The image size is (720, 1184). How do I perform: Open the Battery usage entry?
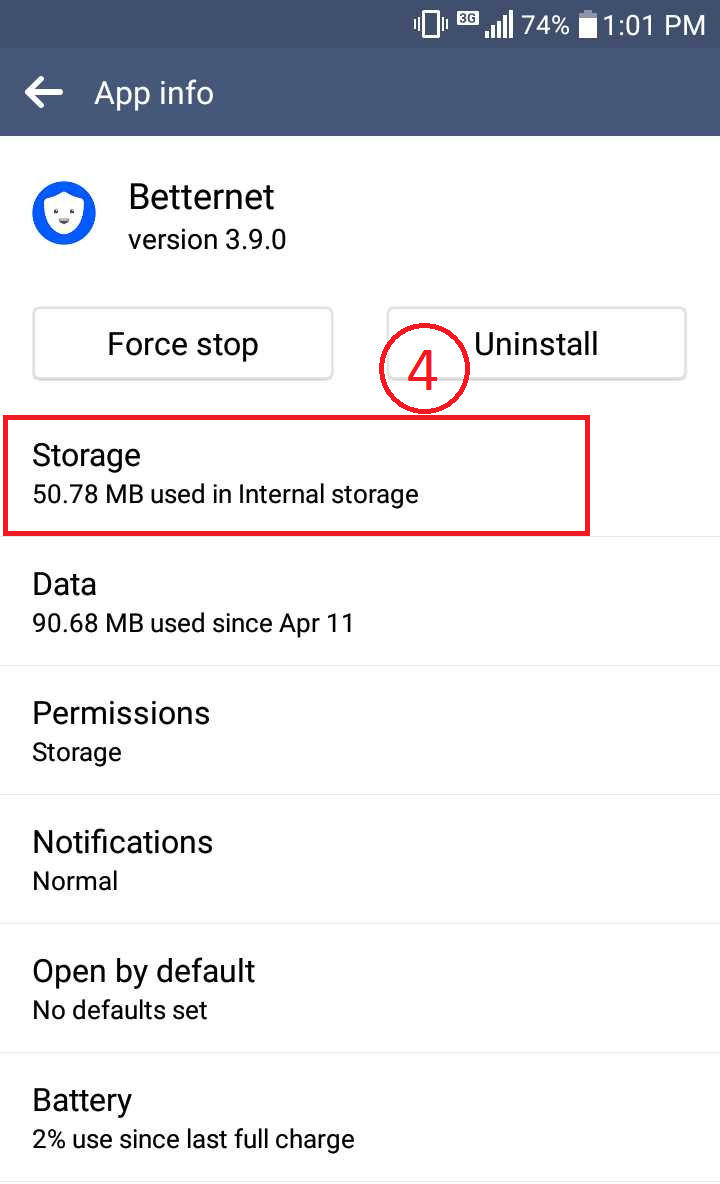tap(360, 1118)
